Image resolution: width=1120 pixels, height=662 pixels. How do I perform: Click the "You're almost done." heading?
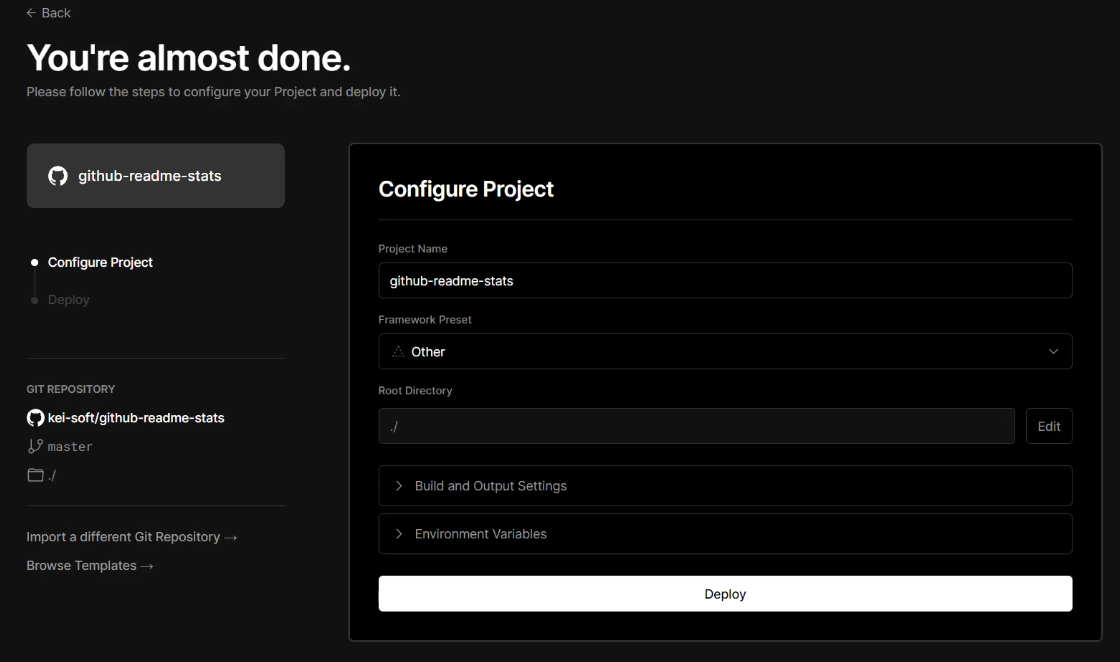(x=189, y=58)
